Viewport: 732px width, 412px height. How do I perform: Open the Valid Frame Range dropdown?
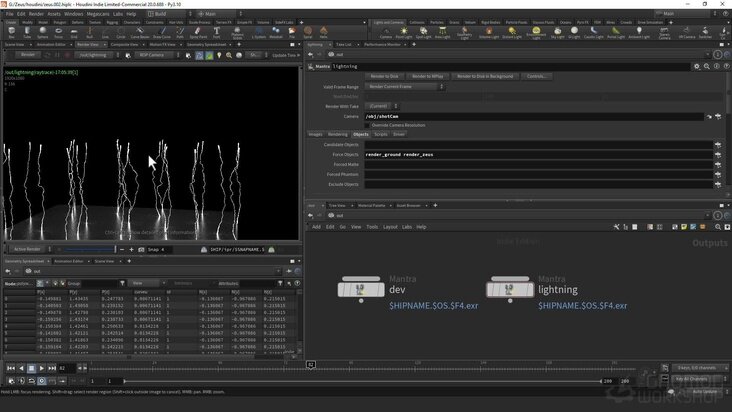(404, 87)
